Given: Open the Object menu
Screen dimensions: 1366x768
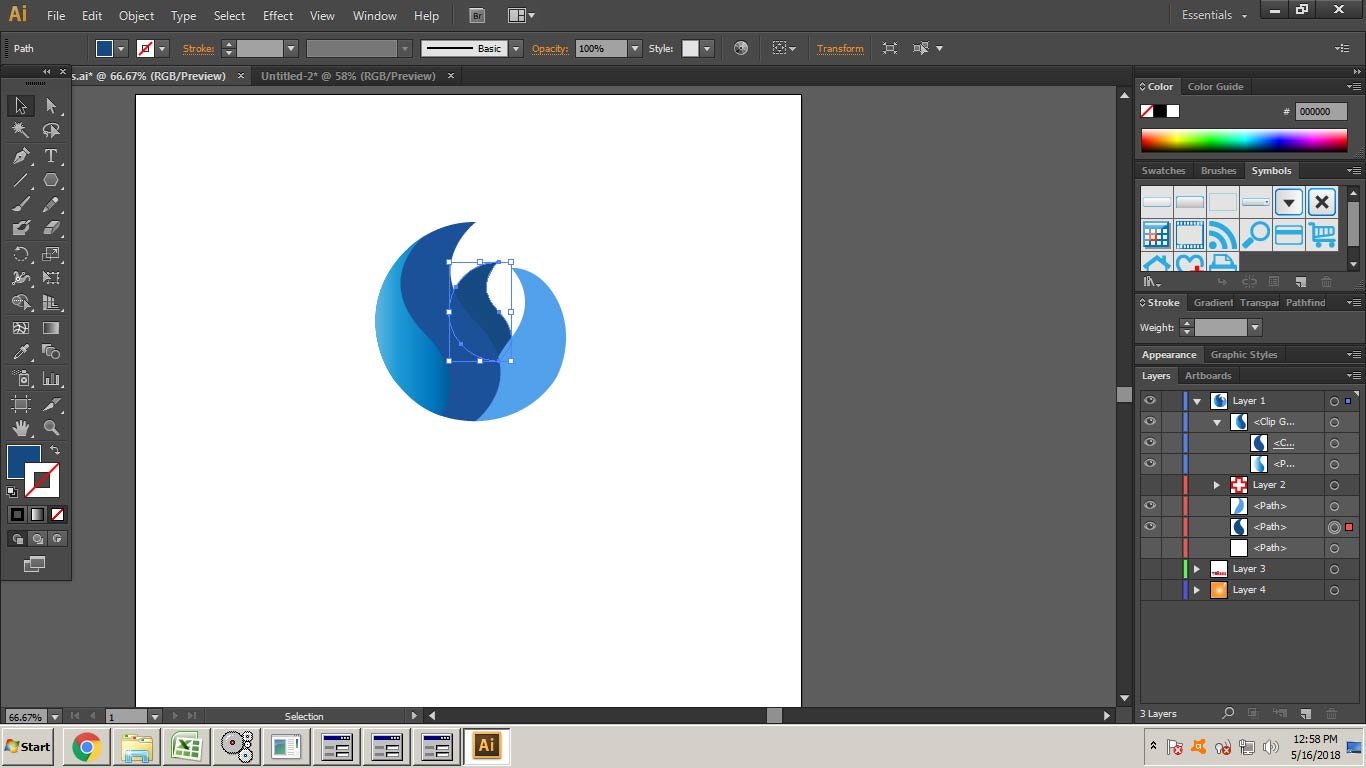Looking at the screenshot, I should pyautogui.click(x=137, y=16).
